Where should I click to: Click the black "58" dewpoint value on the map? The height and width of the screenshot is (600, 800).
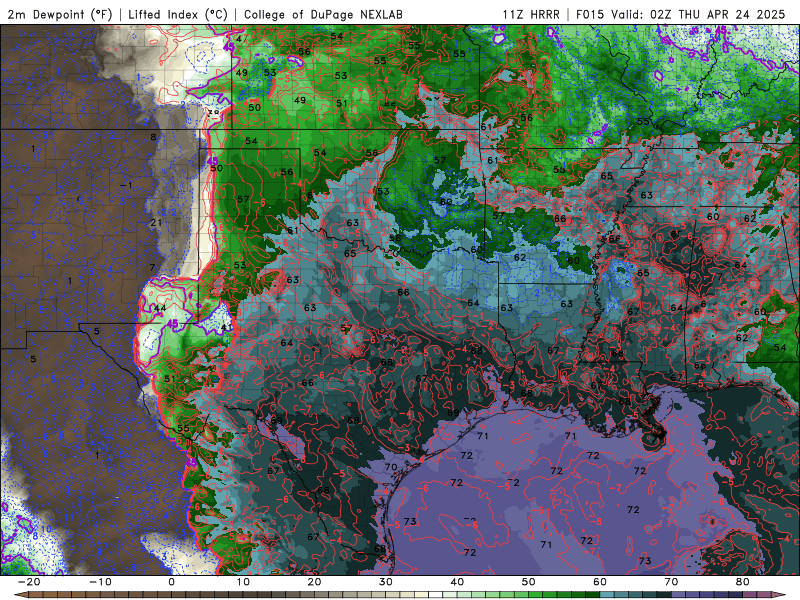pyautogui.click(x=394, y=238)
